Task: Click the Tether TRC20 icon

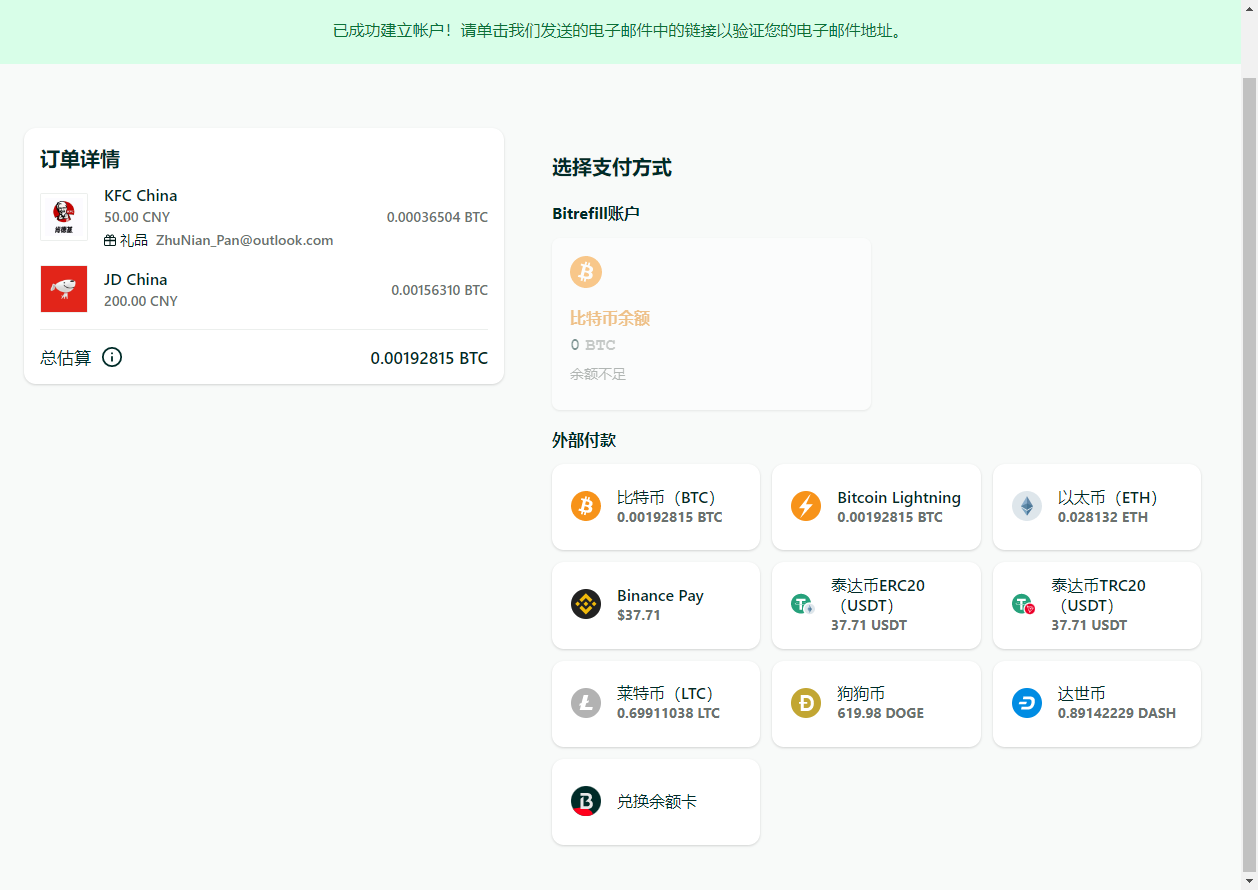Action: tap(1023, 604)
